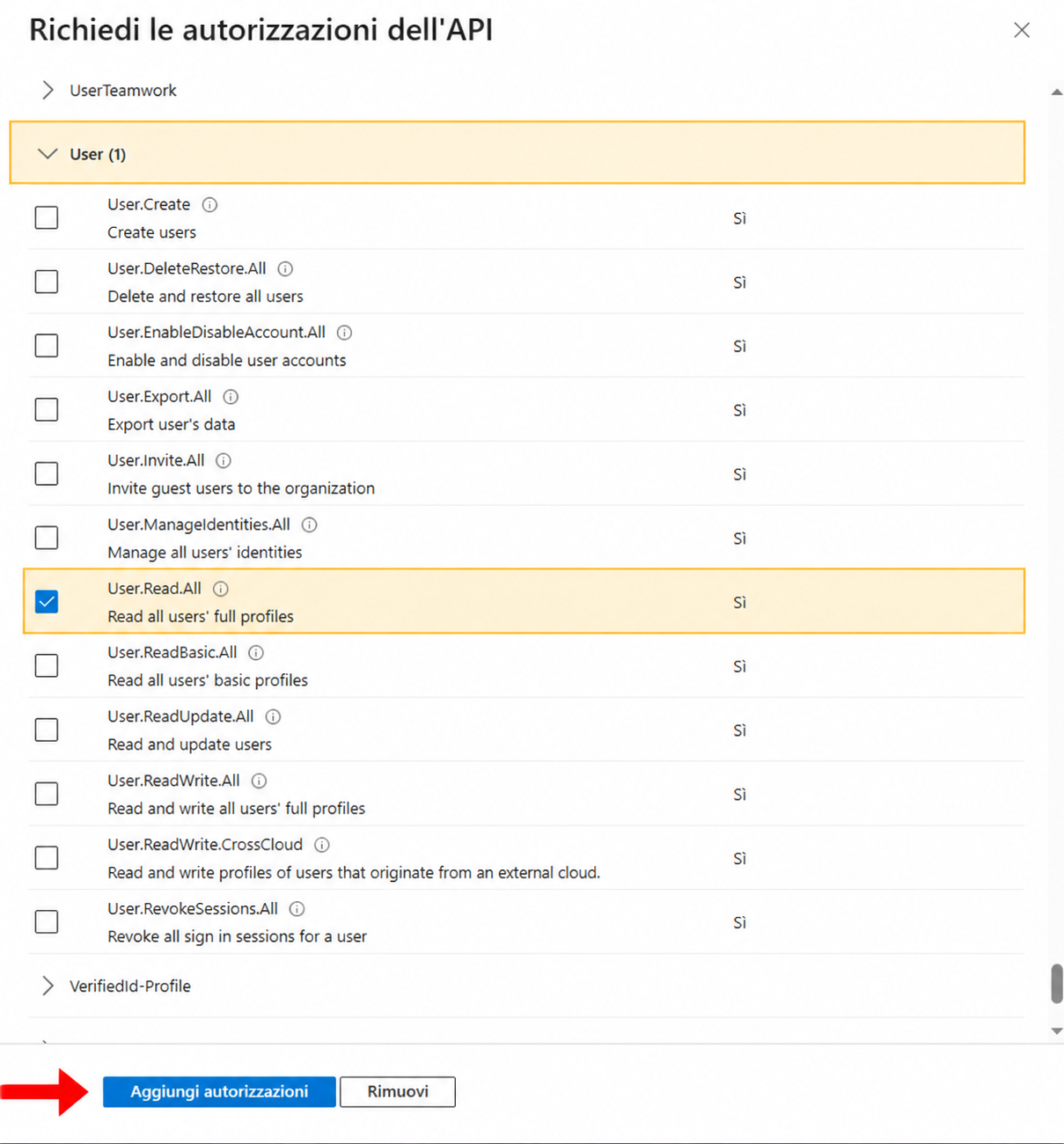This screenshot has width=1064, height=1144.
Task: Open info tooltip for User.DeleteRestore.All
Action: [285, 268]
